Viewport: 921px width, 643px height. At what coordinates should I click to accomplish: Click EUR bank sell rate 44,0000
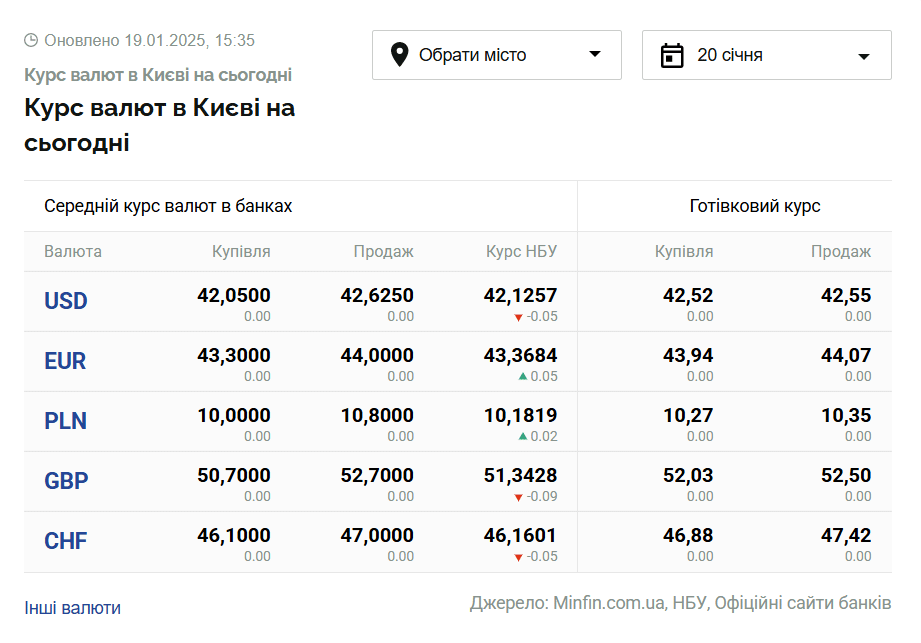coord(377,355)
